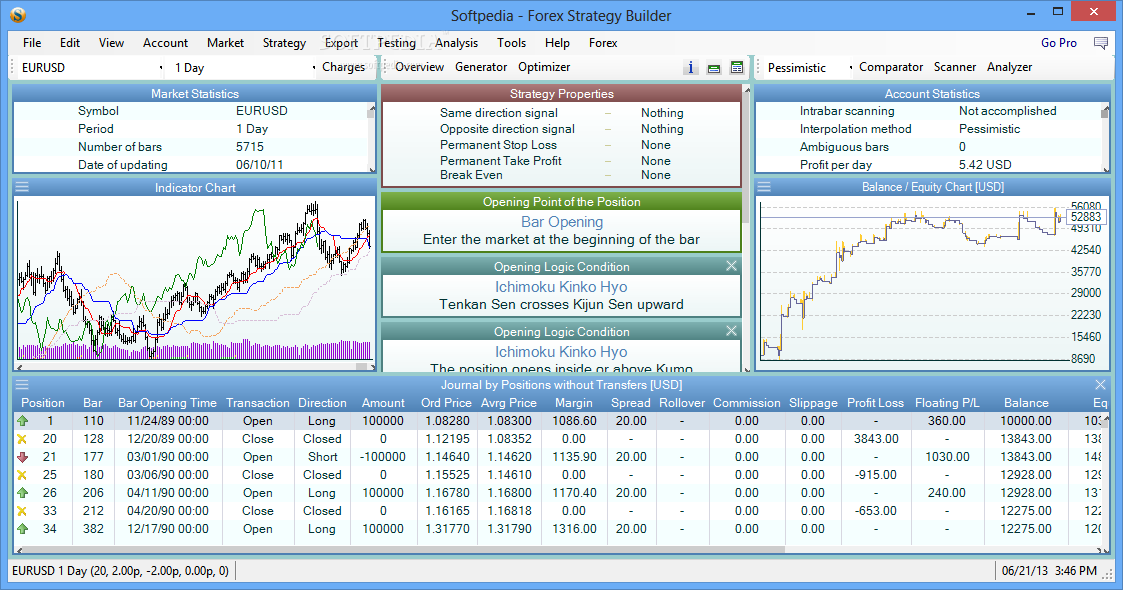Open the Analysis menu
The height and width of the screenshot is (590, 1123).
pyautogui.click(x=456, y=43)
